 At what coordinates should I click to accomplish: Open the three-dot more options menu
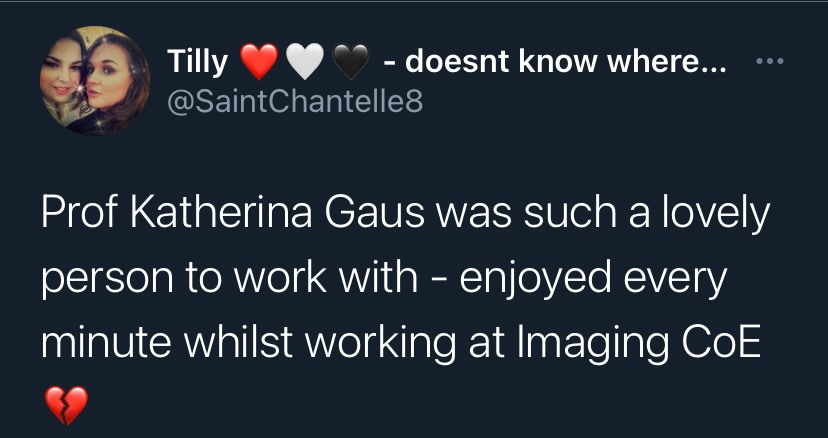pos(770,63)
